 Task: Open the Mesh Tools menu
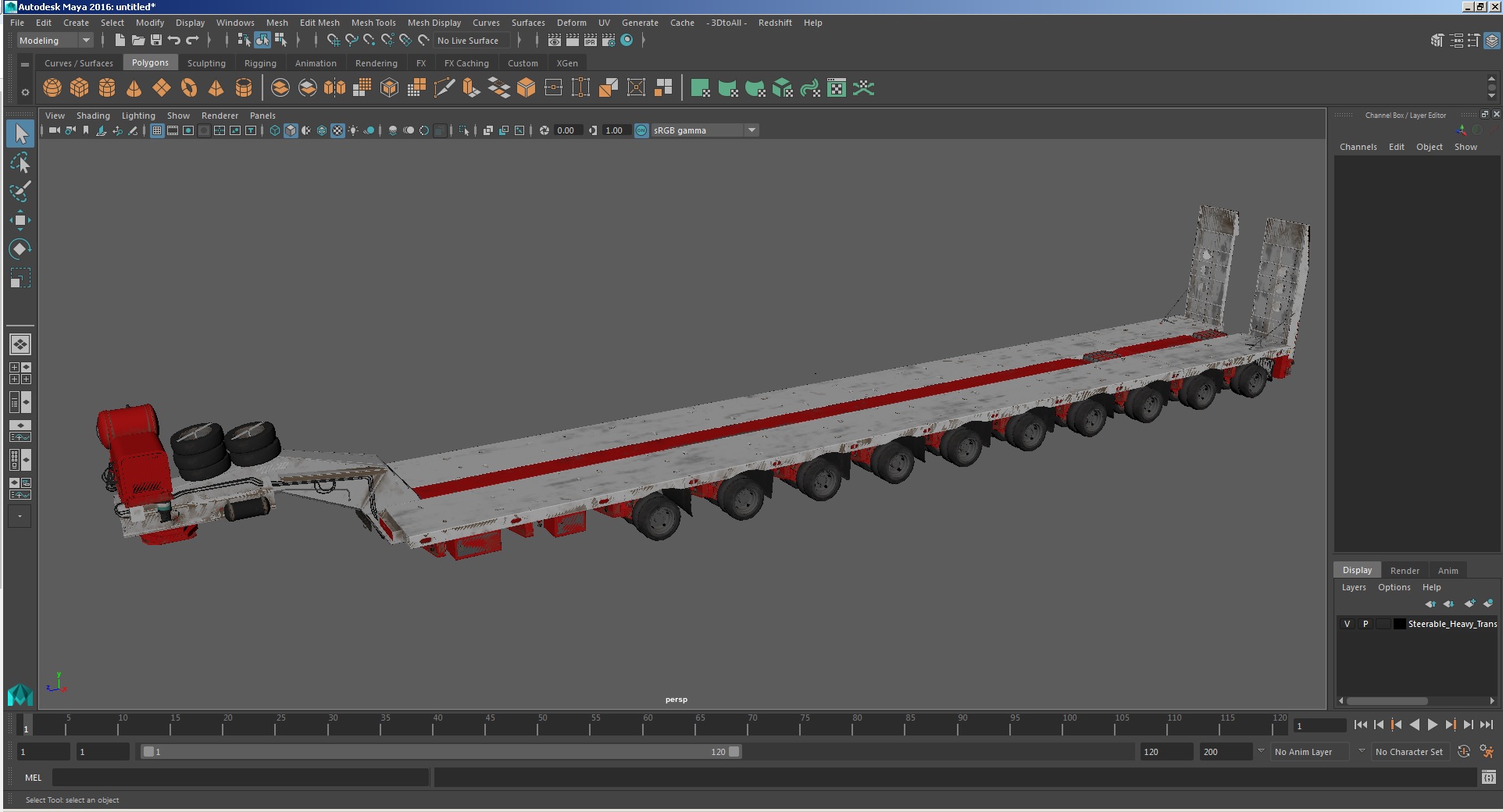[373, 23]
